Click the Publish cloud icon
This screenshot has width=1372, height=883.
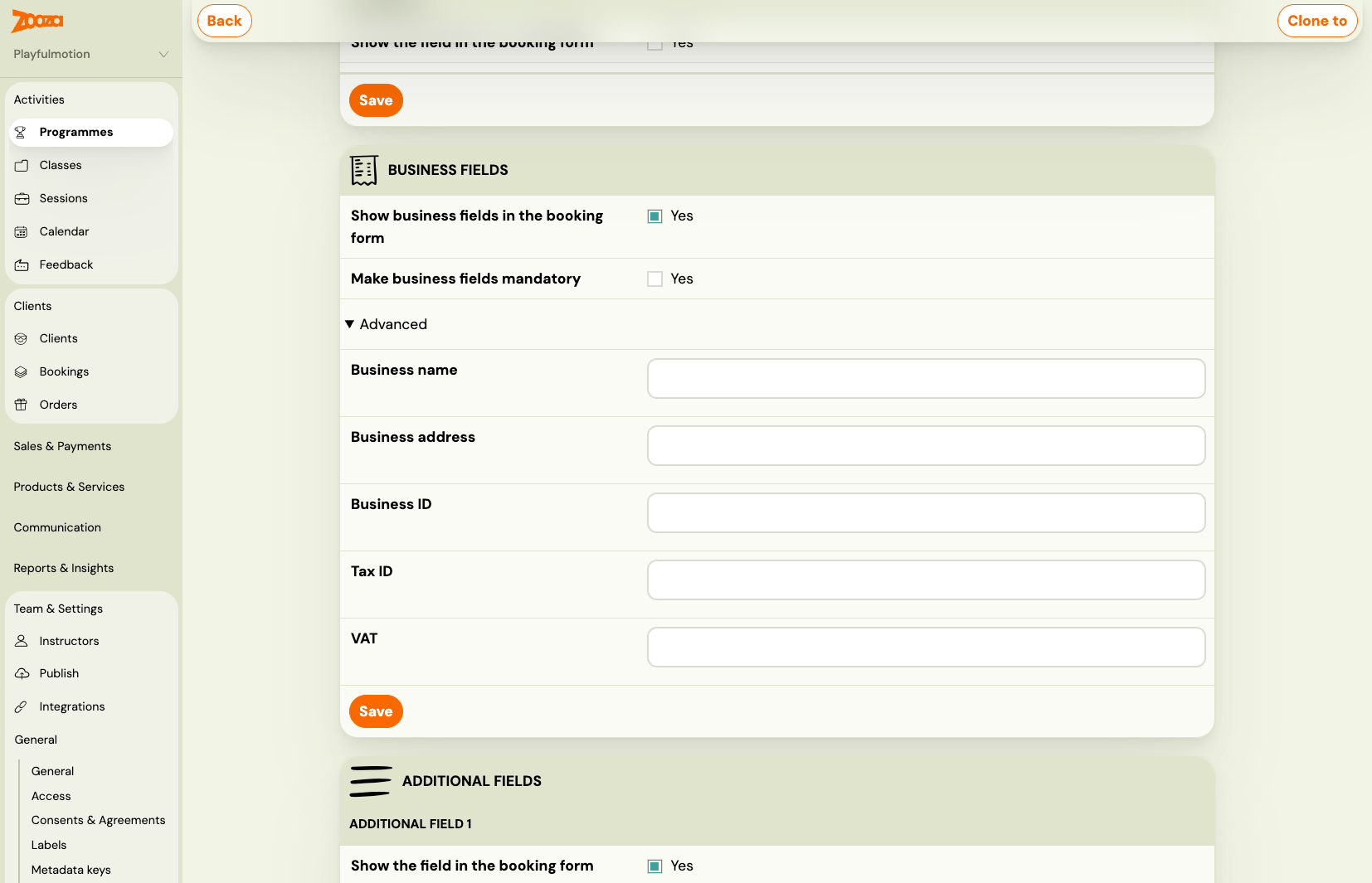(x=22, y=674)
